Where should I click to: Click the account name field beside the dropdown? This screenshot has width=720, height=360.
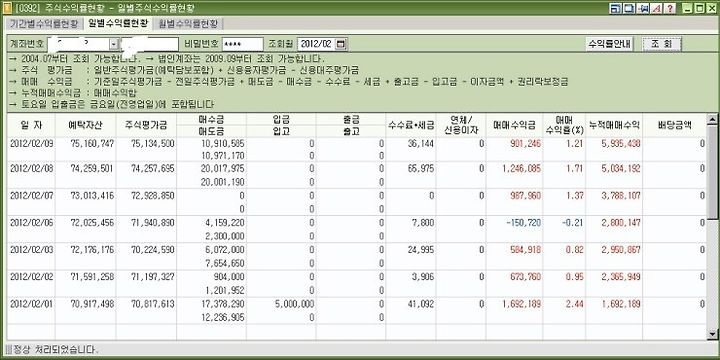(149, 44)
